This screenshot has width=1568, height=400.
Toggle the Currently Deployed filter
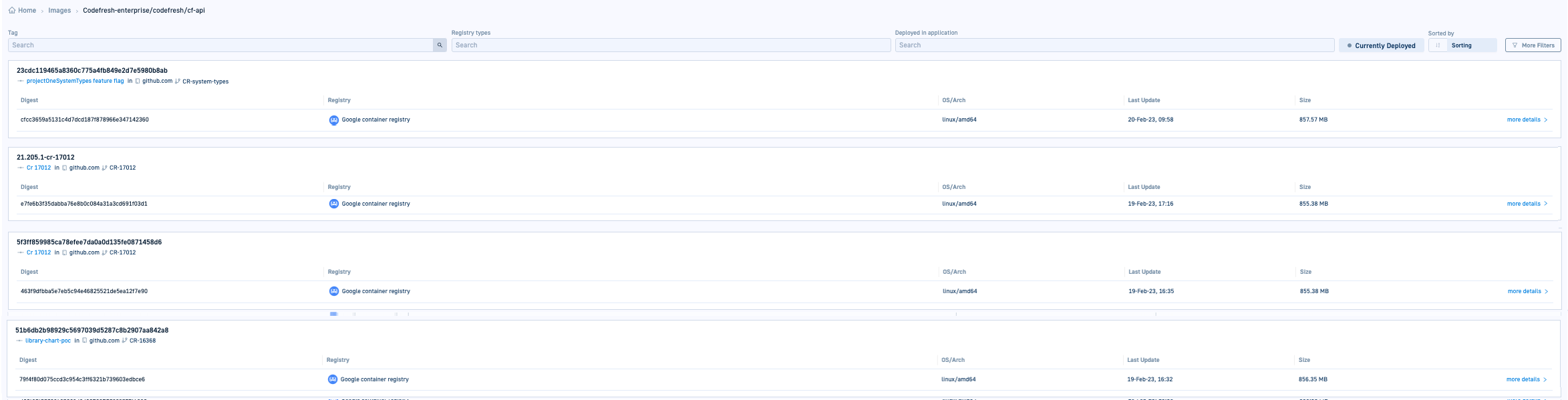point(1381,45)
